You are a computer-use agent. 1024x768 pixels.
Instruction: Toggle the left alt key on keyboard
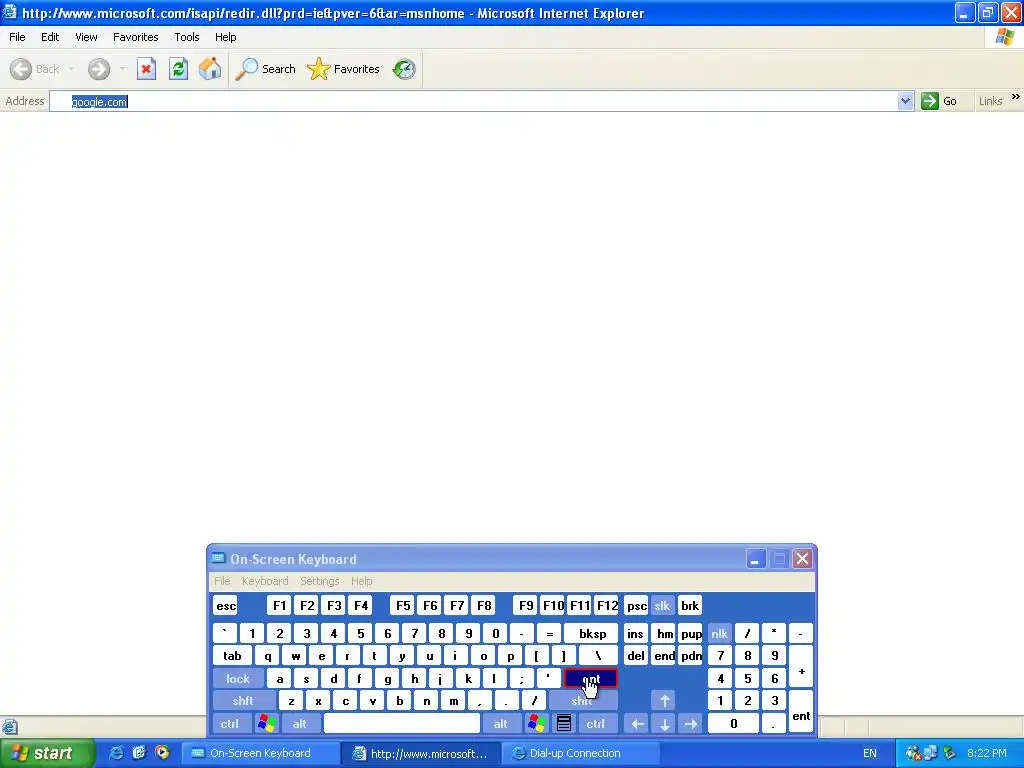pos(300,724)
